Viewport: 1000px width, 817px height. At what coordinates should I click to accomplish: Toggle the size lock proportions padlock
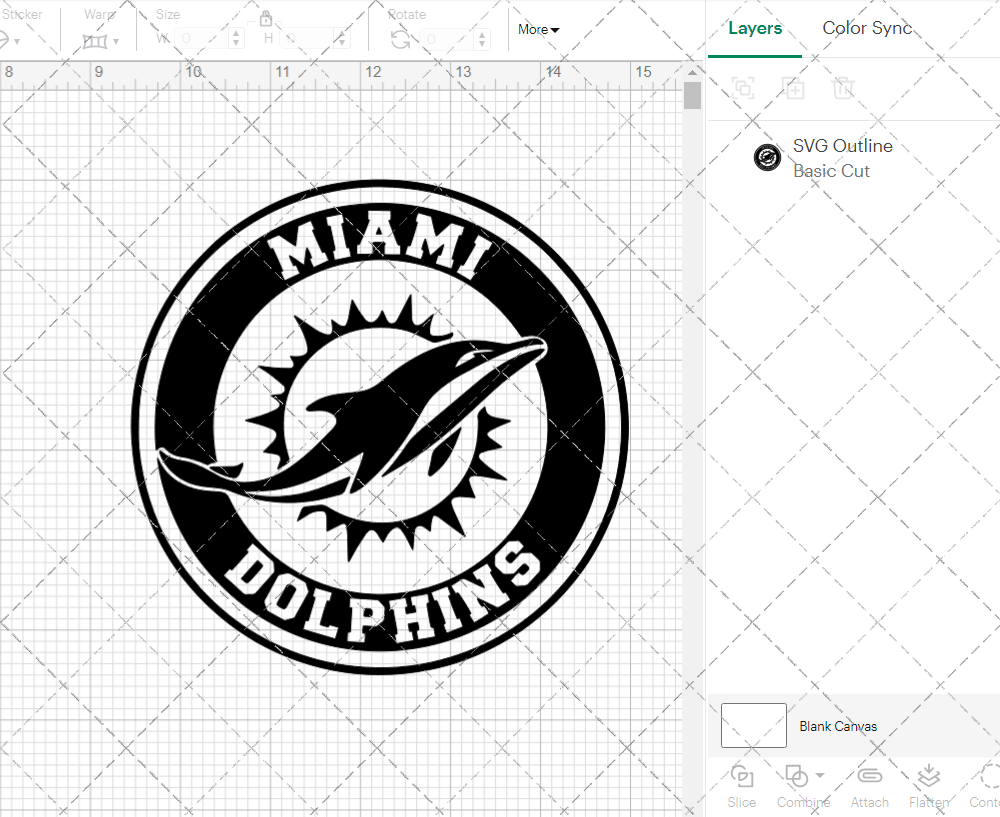pyautogui.click(x=266, y=19)
